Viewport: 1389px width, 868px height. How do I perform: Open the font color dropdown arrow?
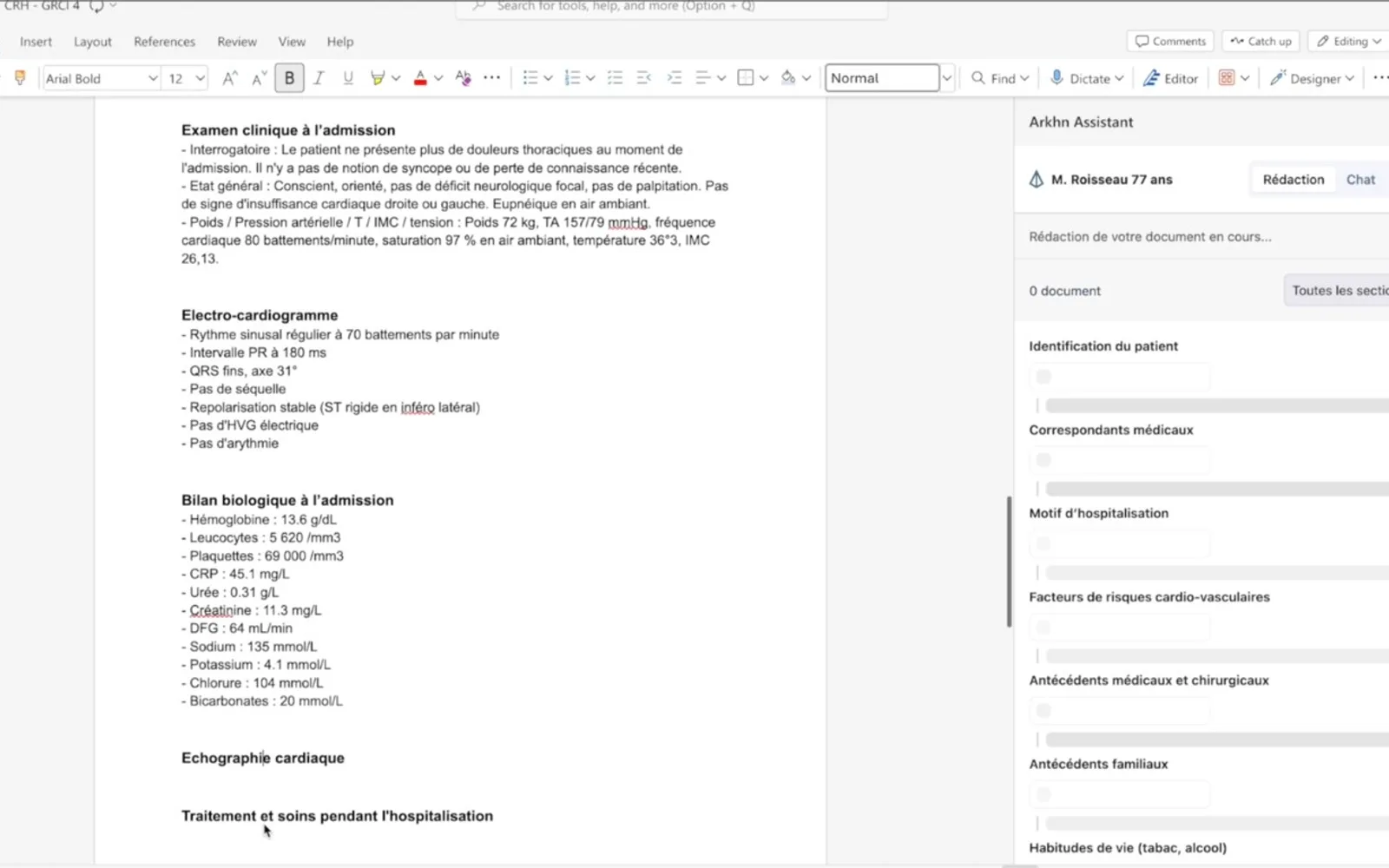point(438,78)
